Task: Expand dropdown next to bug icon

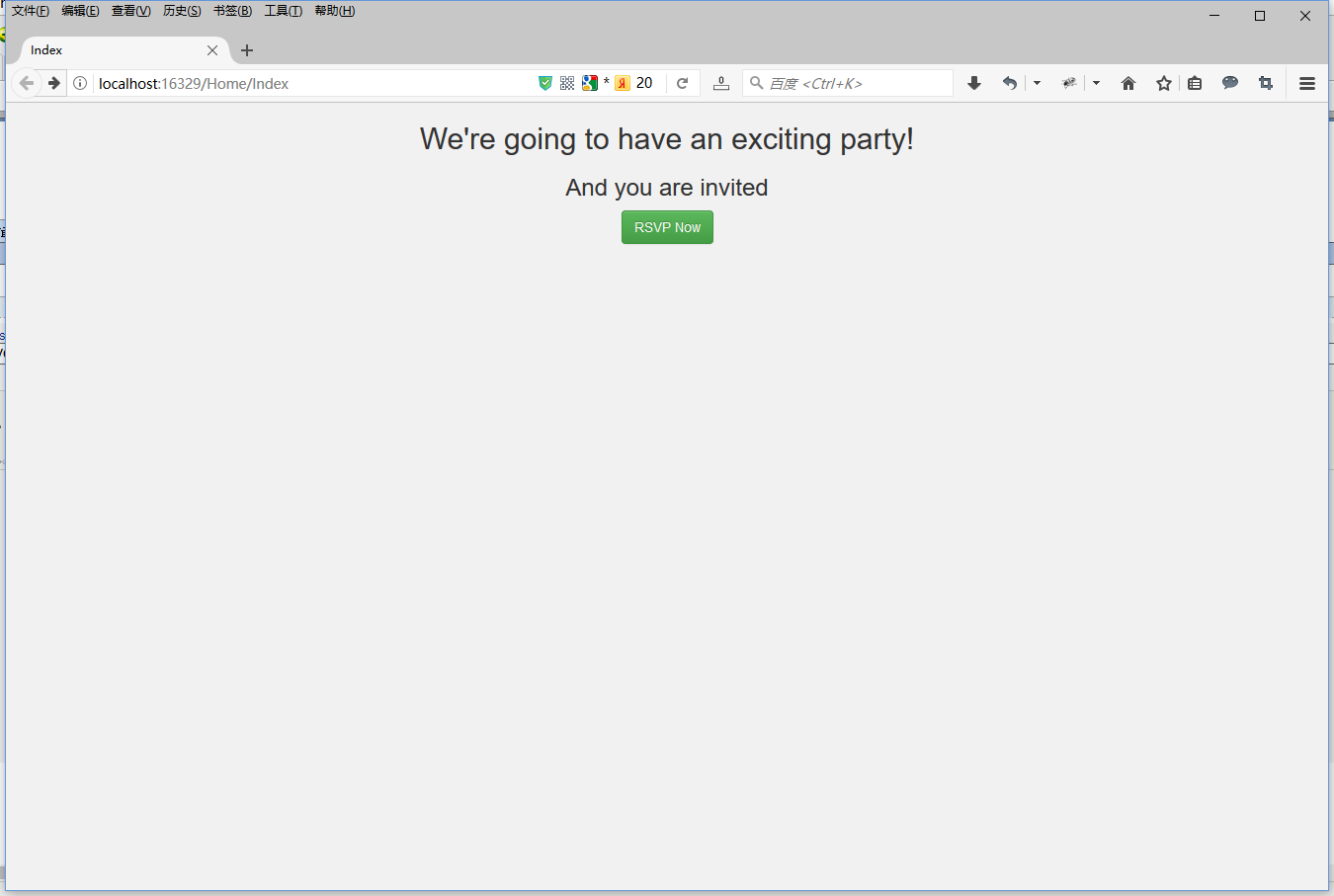Action: (1096, 83)
